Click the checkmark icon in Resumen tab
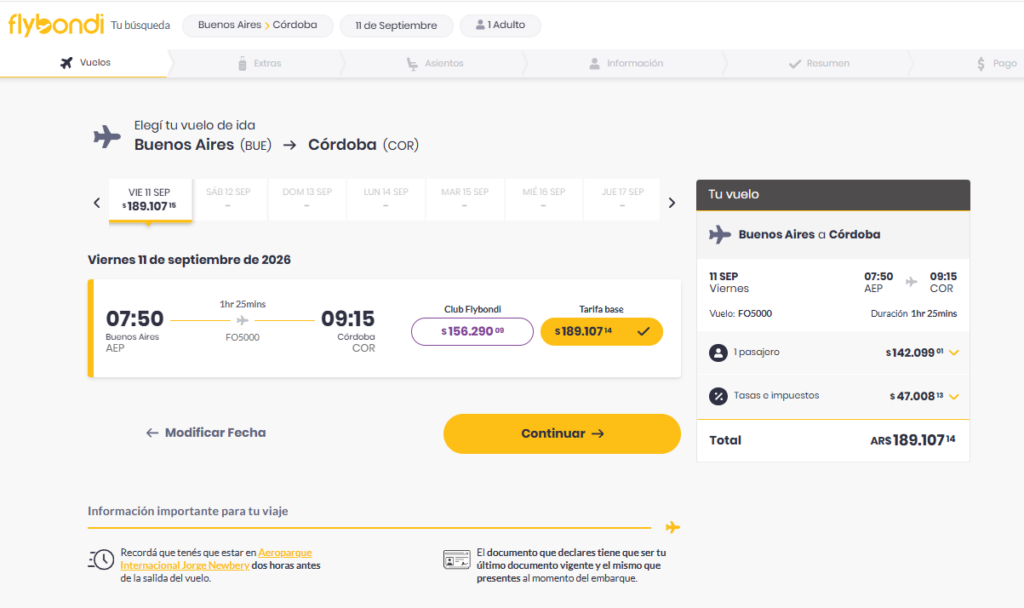The image size is (1024, 608). click(795, 63)
